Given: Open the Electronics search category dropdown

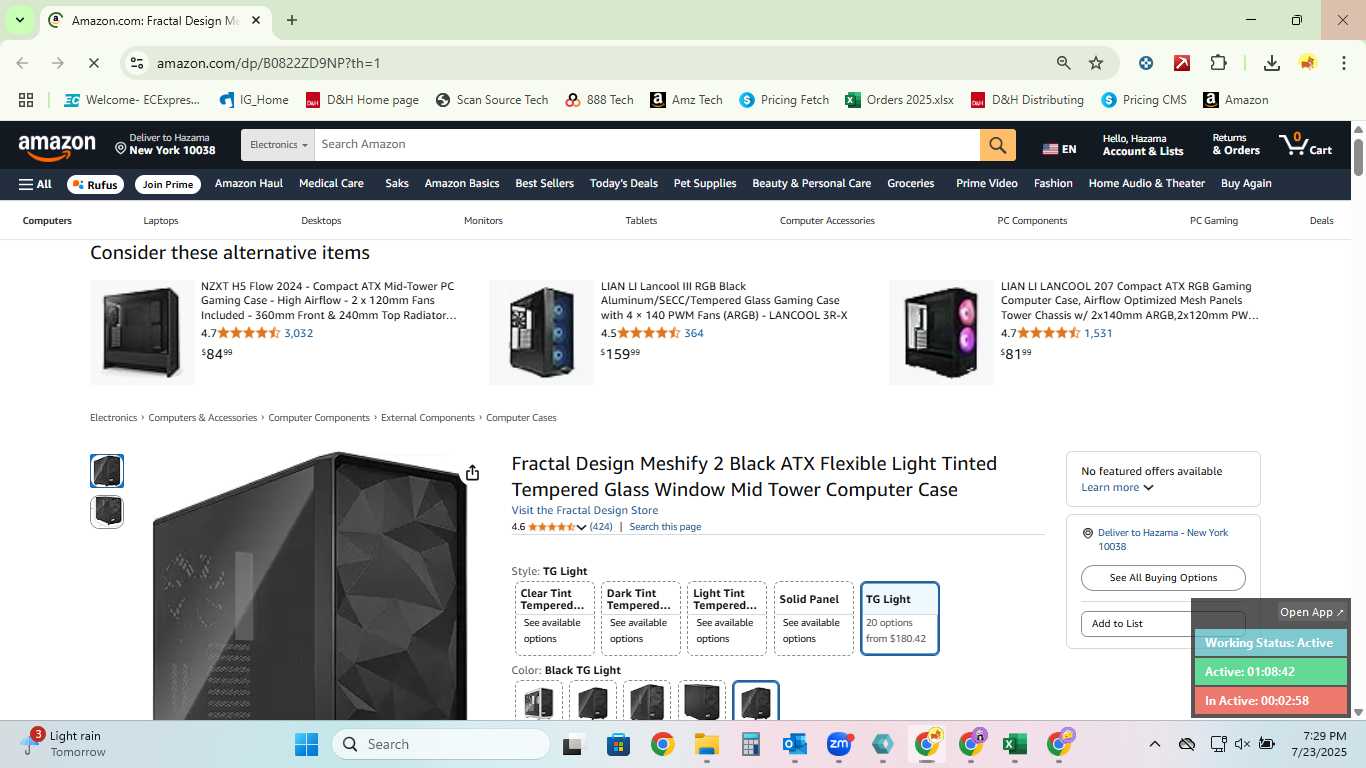Looking at the screenshot, I should click(278, 145).
